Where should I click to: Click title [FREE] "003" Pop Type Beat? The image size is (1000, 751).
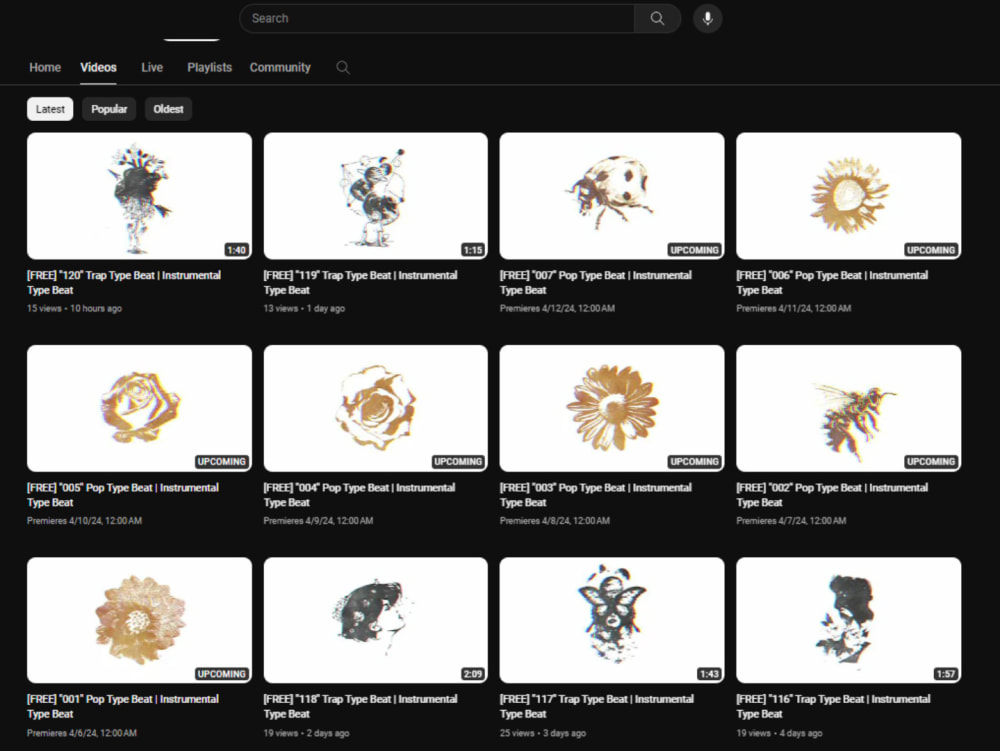[596, 495]
